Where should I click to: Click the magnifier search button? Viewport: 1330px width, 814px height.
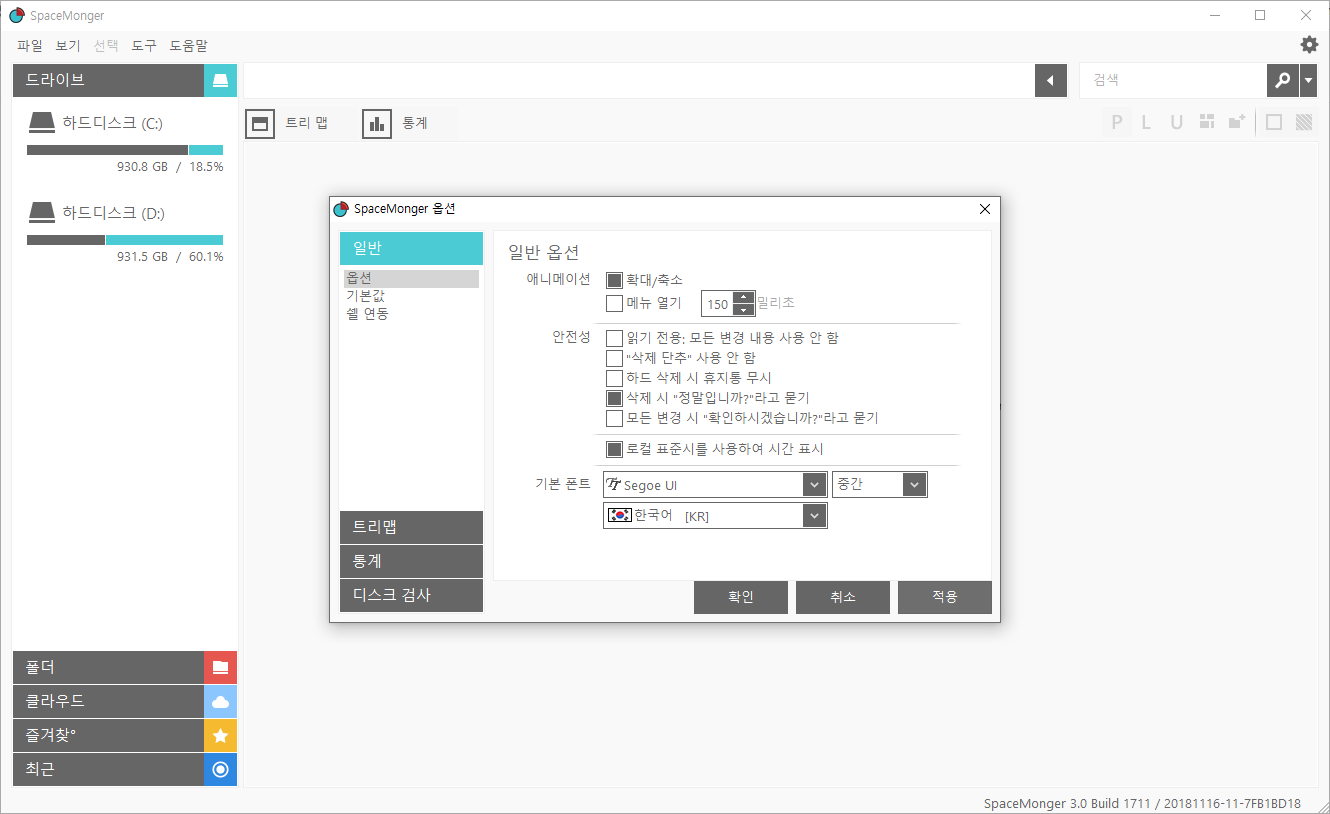1283,80
